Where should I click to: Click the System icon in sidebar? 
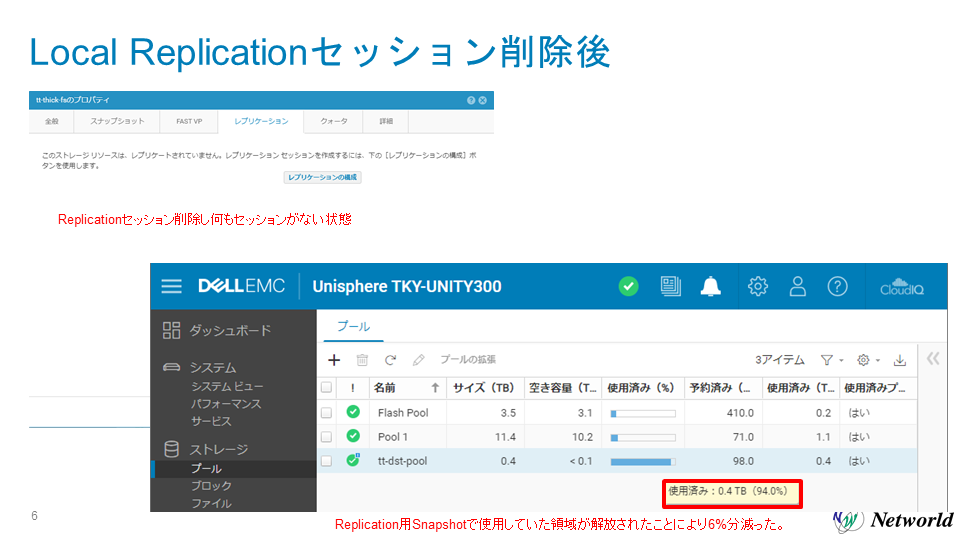(x=171, y=367)
